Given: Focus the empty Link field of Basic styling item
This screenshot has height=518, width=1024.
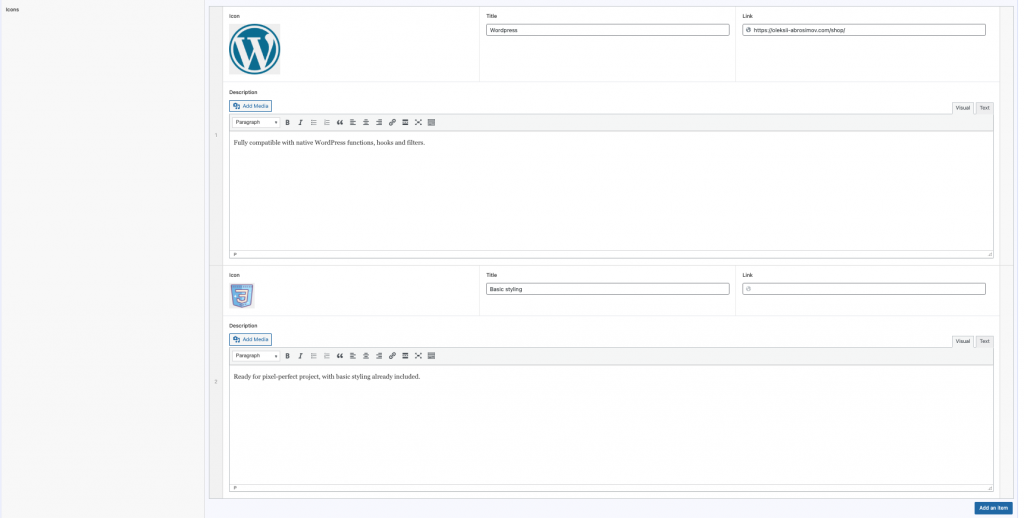Looking at the screenshot, I should 863,289.
